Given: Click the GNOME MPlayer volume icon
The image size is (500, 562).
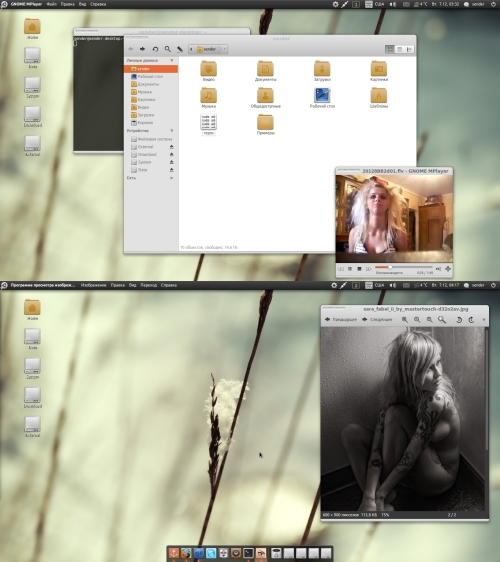Looking at the screenshot, I should [438, 269].
